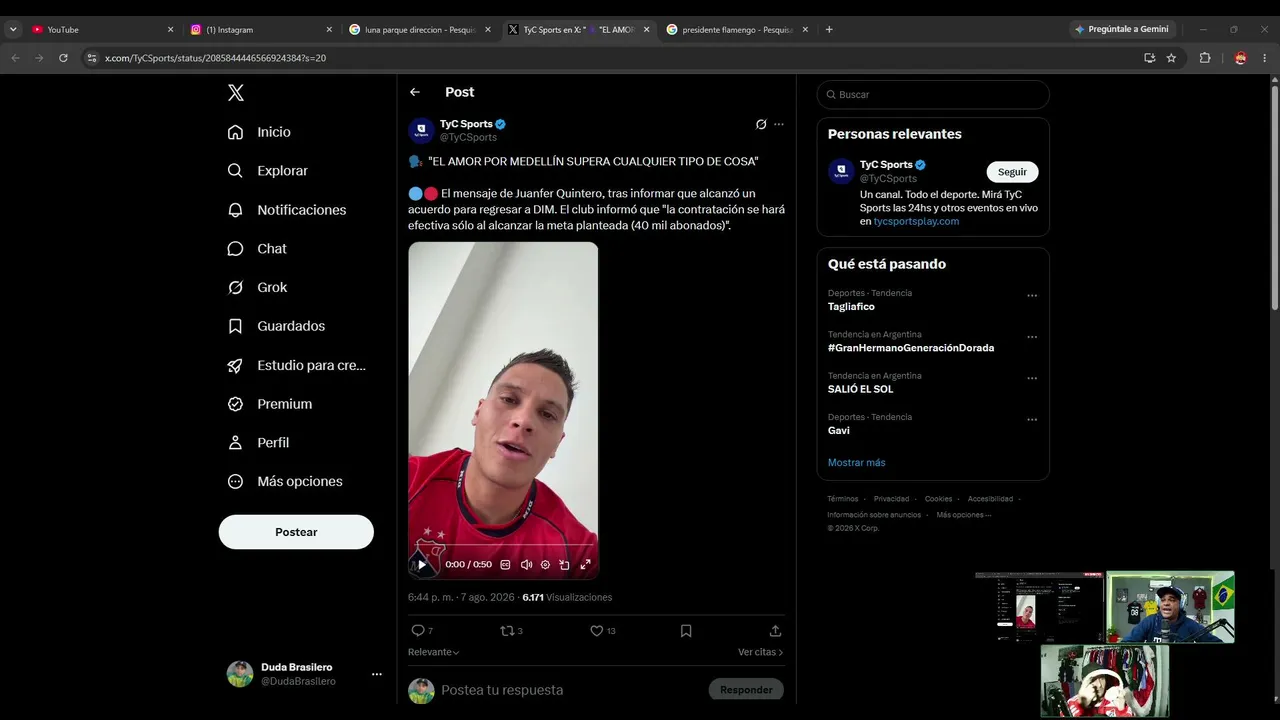Reload the current page
The image size is (1280, 720).
coord(63,58)
